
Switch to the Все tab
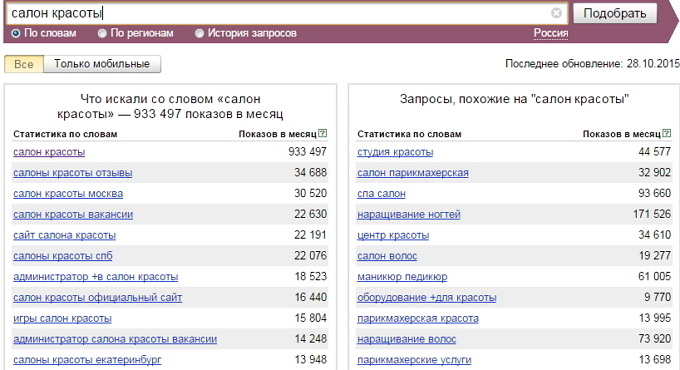click(x=24, y=64)
